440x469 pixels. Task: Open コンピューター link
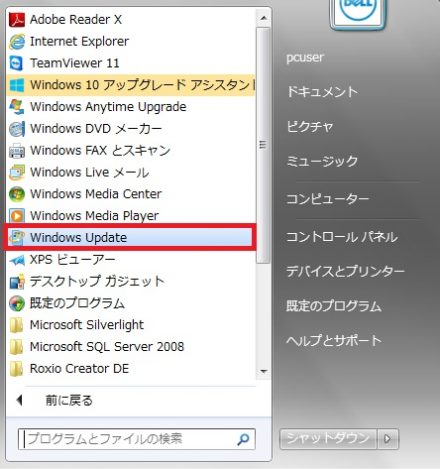coord(328,199)
